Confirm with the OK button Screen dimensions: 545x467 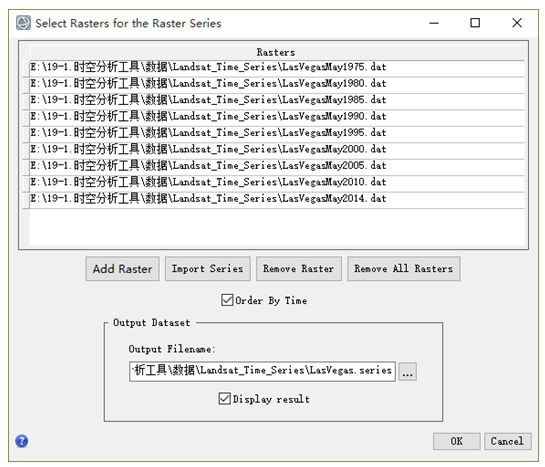tap(457, 441)
